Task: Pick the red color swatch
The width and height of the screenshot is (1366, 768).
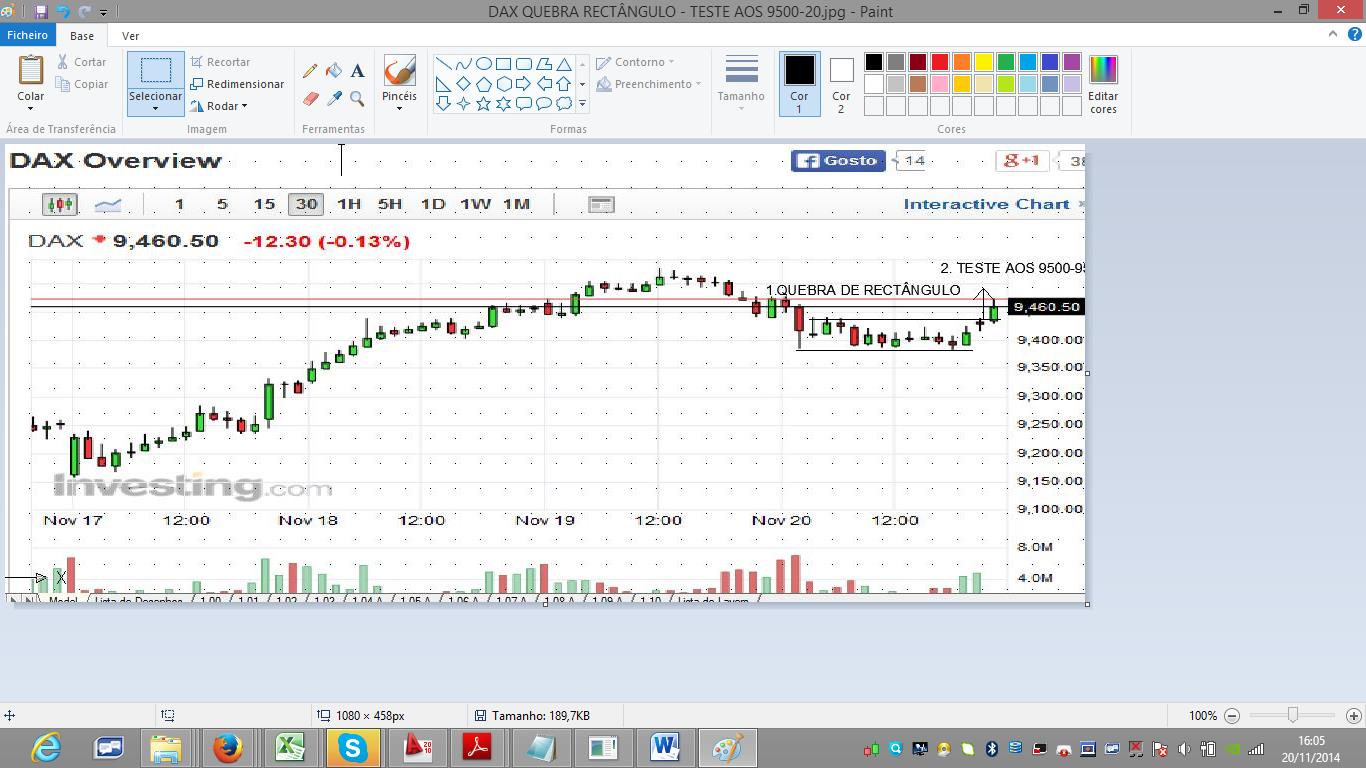Action: (x=940, y=62)
